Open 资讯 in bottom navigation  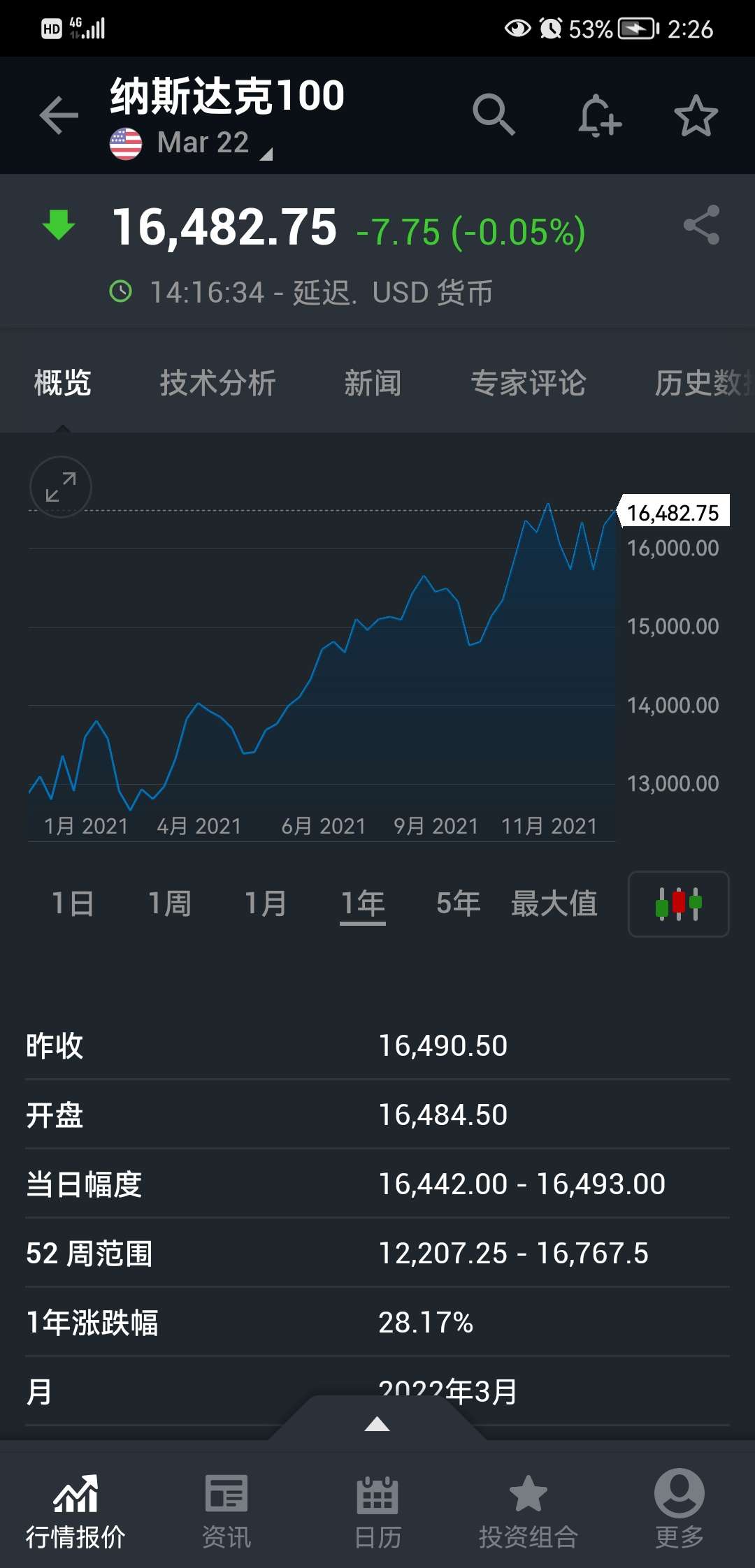tap(226, 1511)
